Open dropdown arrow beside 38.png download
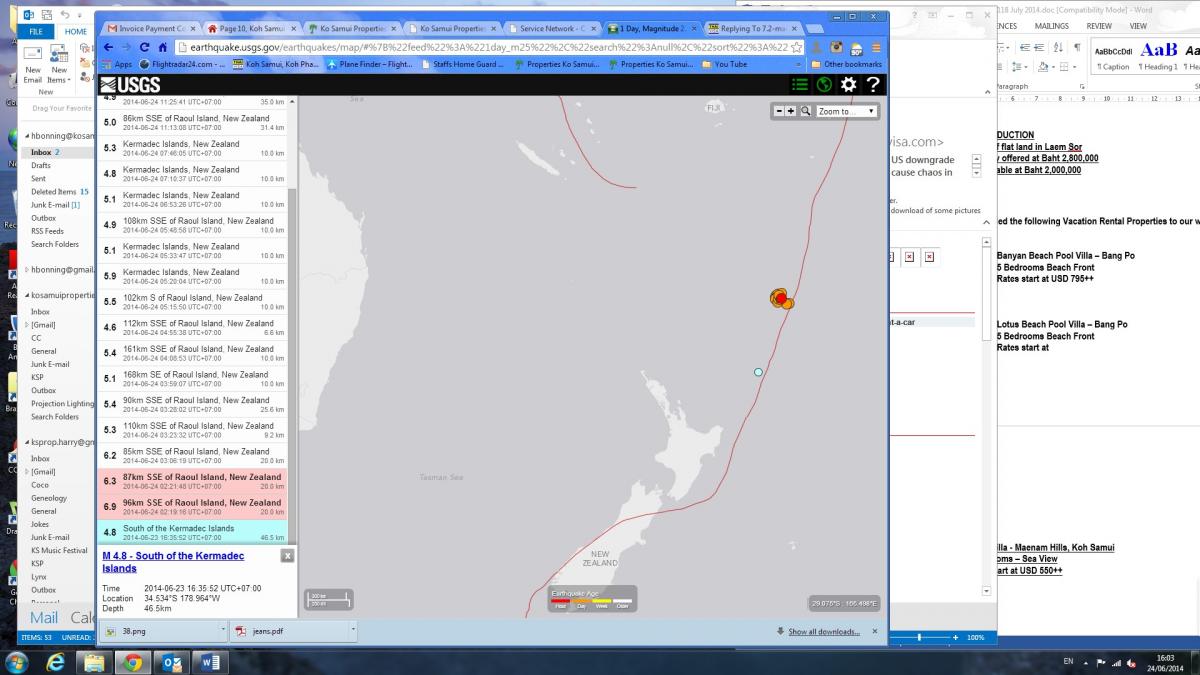The height and width of the screenshot is (675, 1200). coord(223,631)
